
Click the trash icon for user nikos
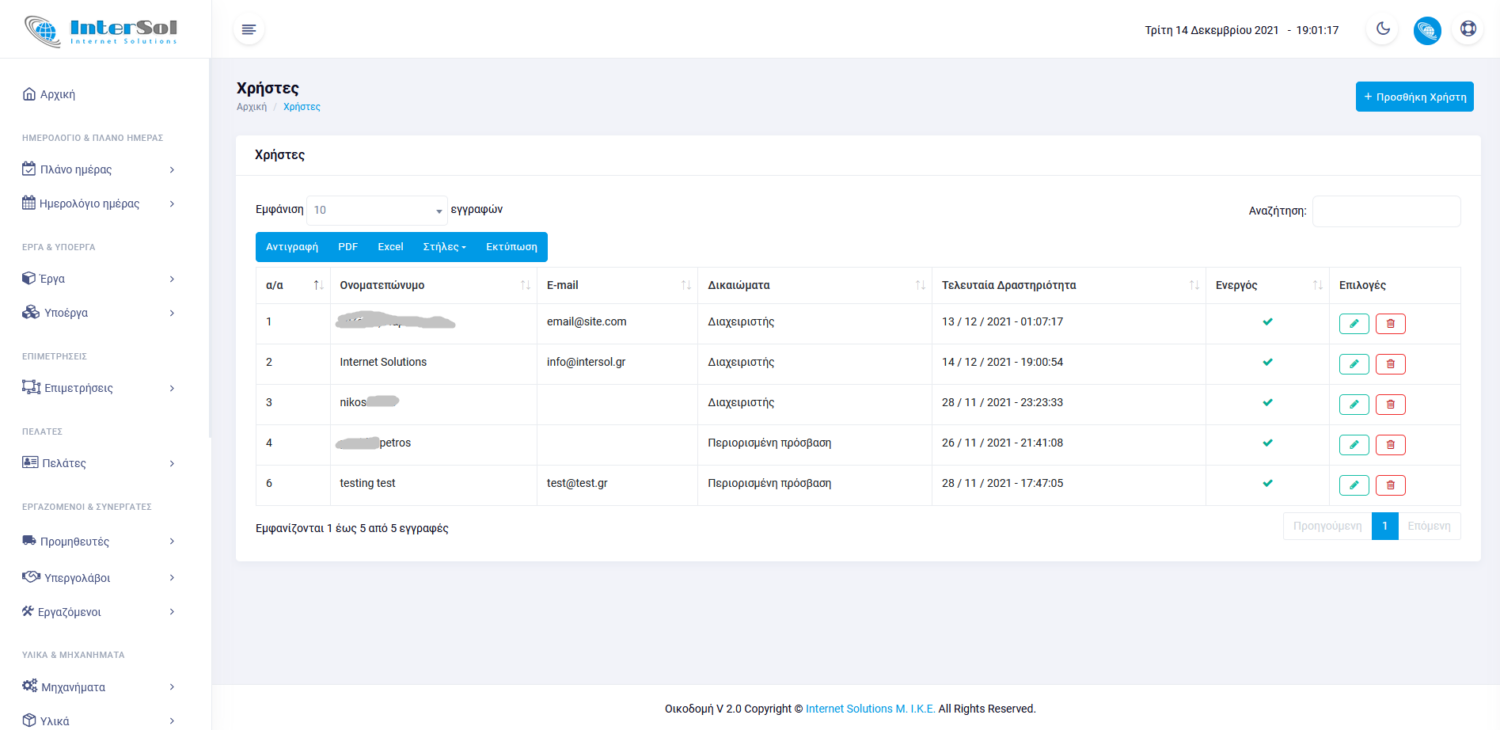coord(1390,404)
